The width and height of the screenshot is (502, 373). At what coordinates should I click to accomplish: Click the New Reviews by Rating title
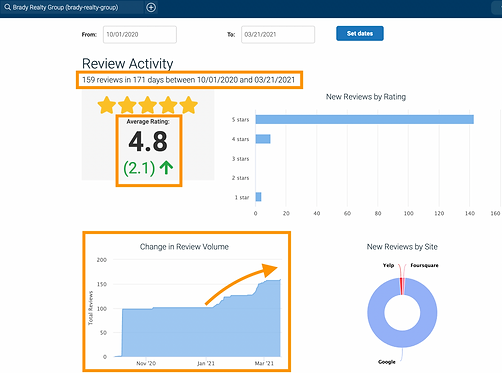pyautogui.click(x=366, y=97)
